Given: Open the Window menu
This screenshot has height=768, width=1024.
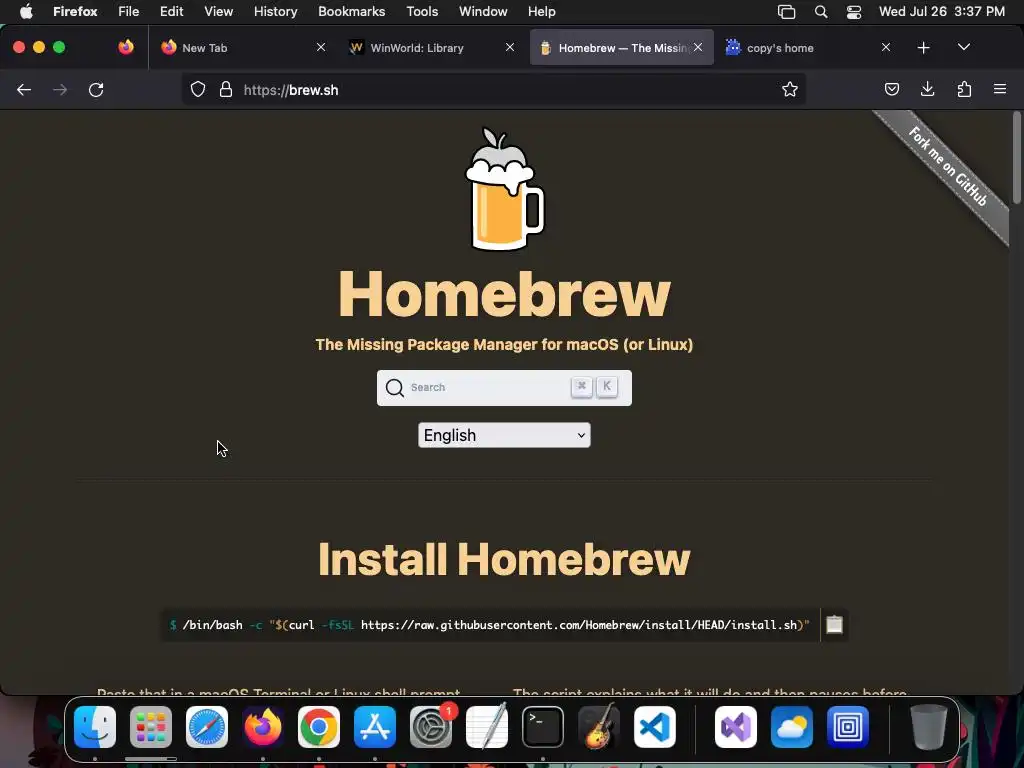Looking at the screenshot, I should (483, 11).
